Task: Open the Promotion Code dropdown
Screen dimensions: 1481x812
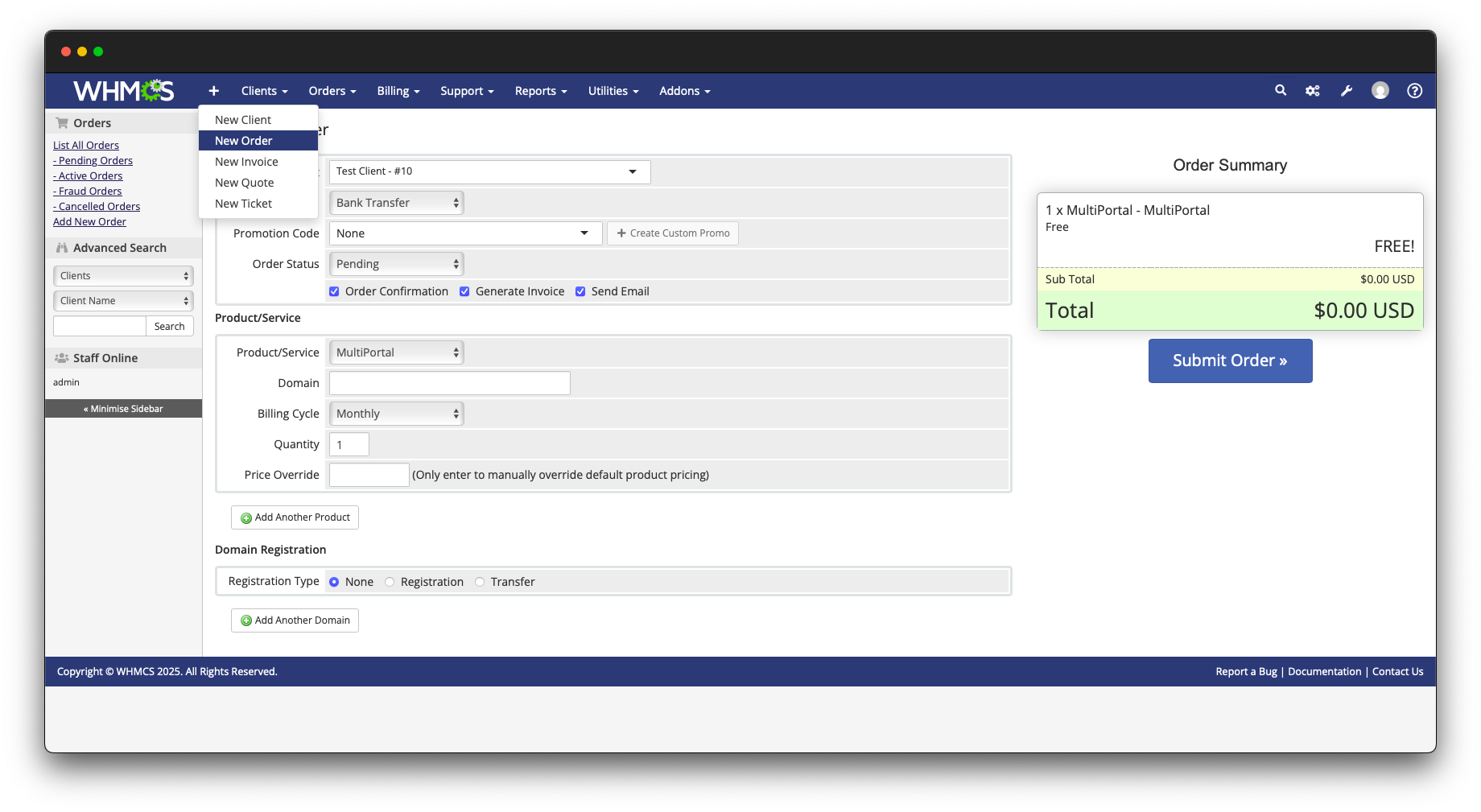Action: pyautogui.click(x=465, y=233)
